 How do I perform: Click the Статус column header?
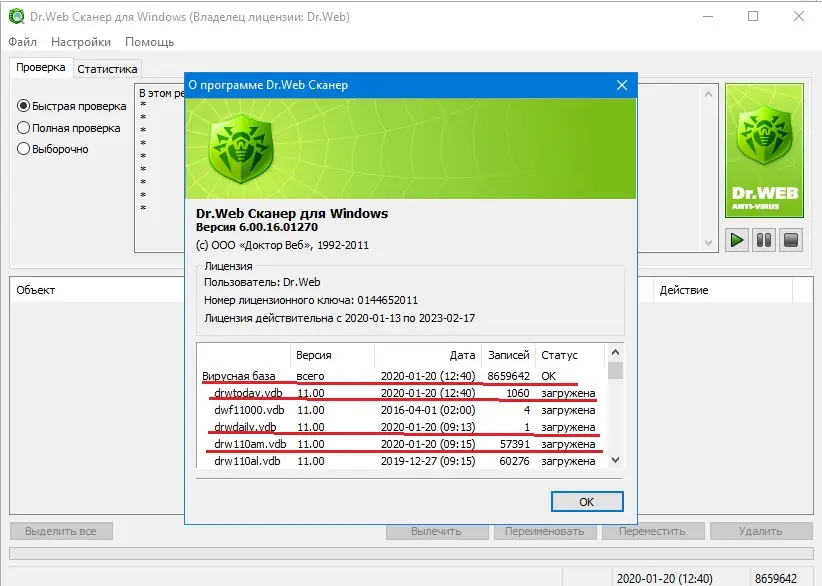click(570, 355)
